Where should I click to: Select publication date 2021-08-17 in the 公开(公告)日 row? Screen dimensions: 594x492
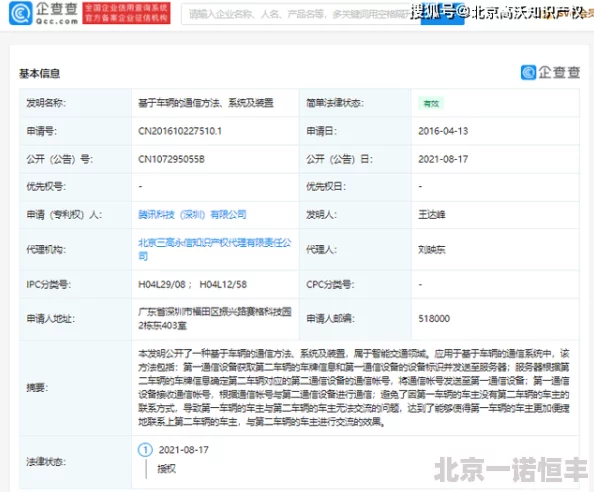[443, 159]
